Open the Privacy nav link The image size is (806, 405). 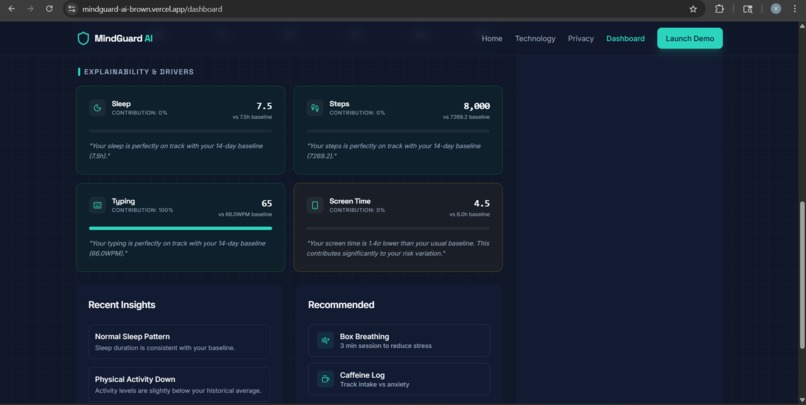tap(581, 39)
